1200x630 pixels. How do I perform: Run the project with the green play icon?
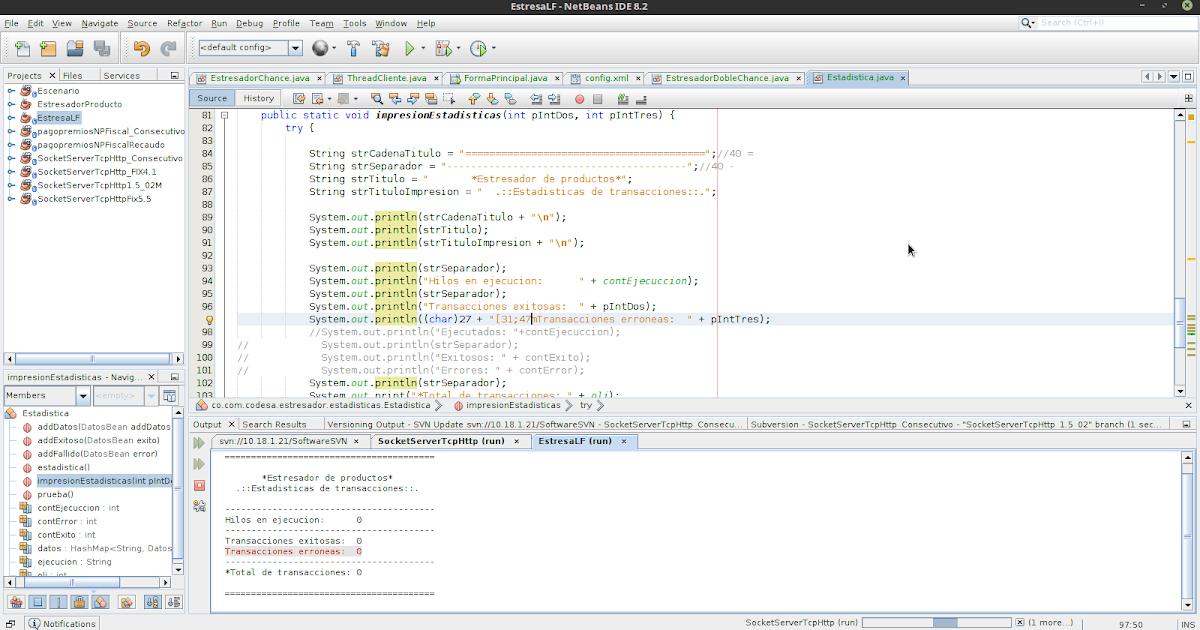[x=410, y=47]
